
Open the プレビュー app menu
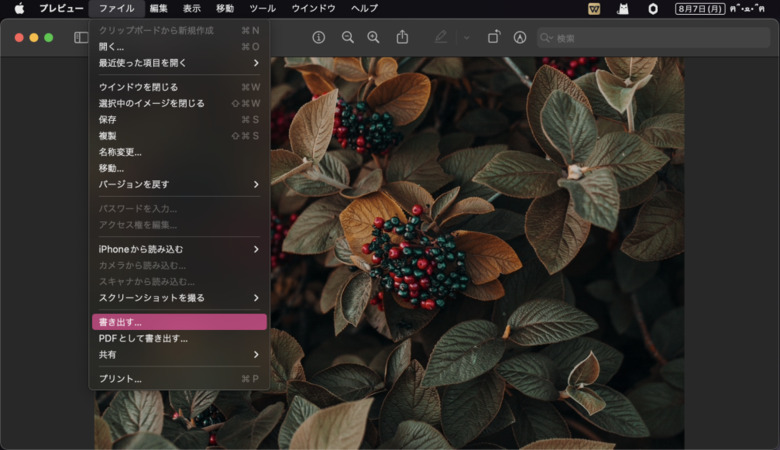click(x=61, y=8)
